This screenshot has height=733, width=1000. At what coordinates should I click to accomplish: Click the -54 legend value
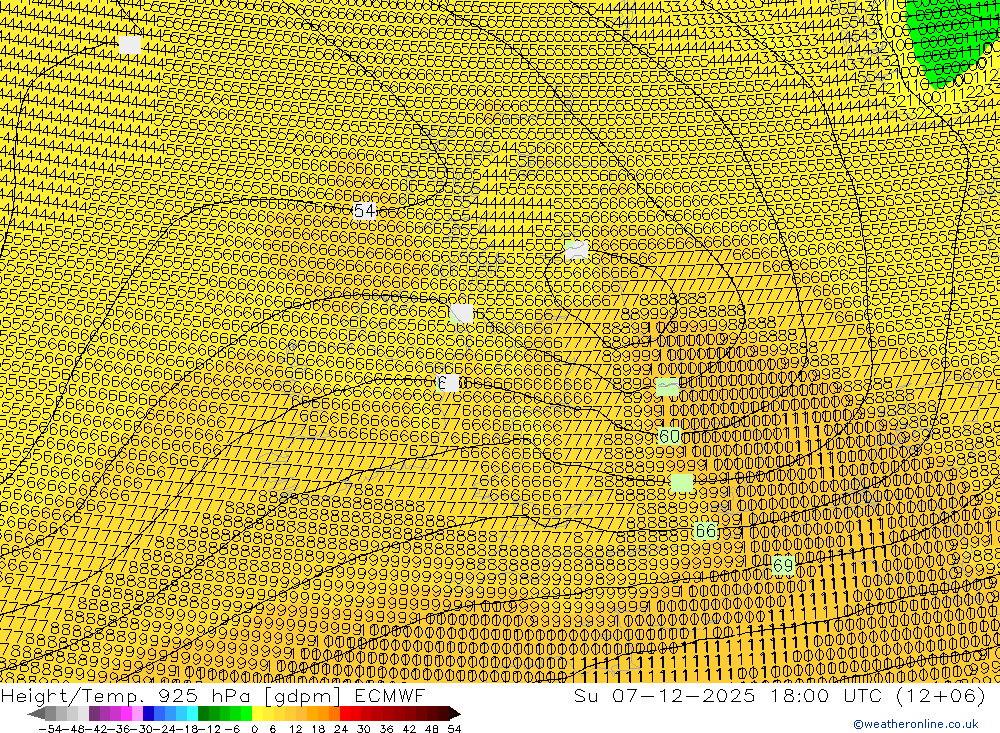[x=50, y=729]
